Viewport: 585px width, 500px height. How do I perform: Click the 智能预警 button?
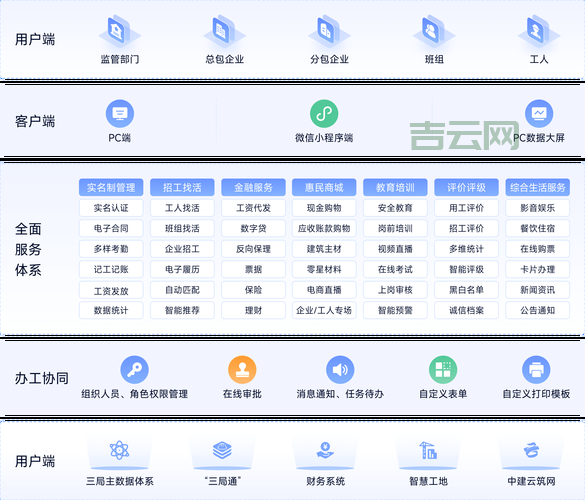[x=395, y=310]
